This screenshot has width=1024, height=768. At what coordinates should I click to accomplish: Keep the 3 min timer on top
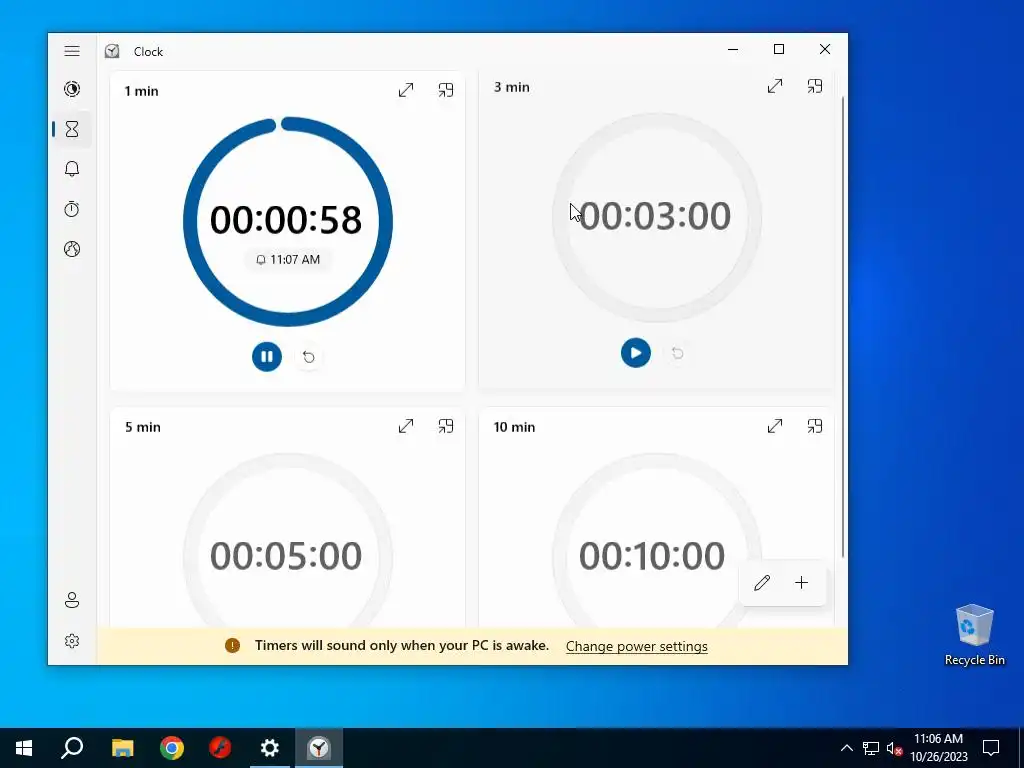815,86
